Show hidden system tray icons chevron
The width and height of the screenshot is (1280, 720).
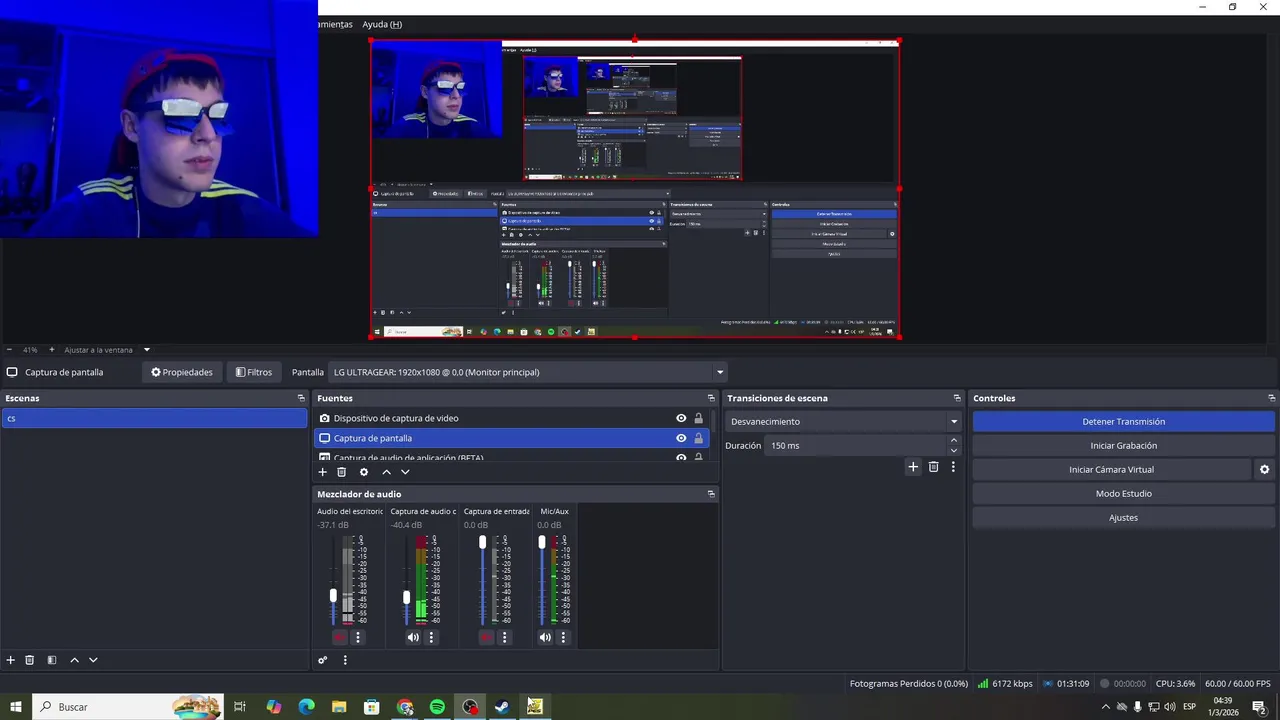[x=1105, y=707]
